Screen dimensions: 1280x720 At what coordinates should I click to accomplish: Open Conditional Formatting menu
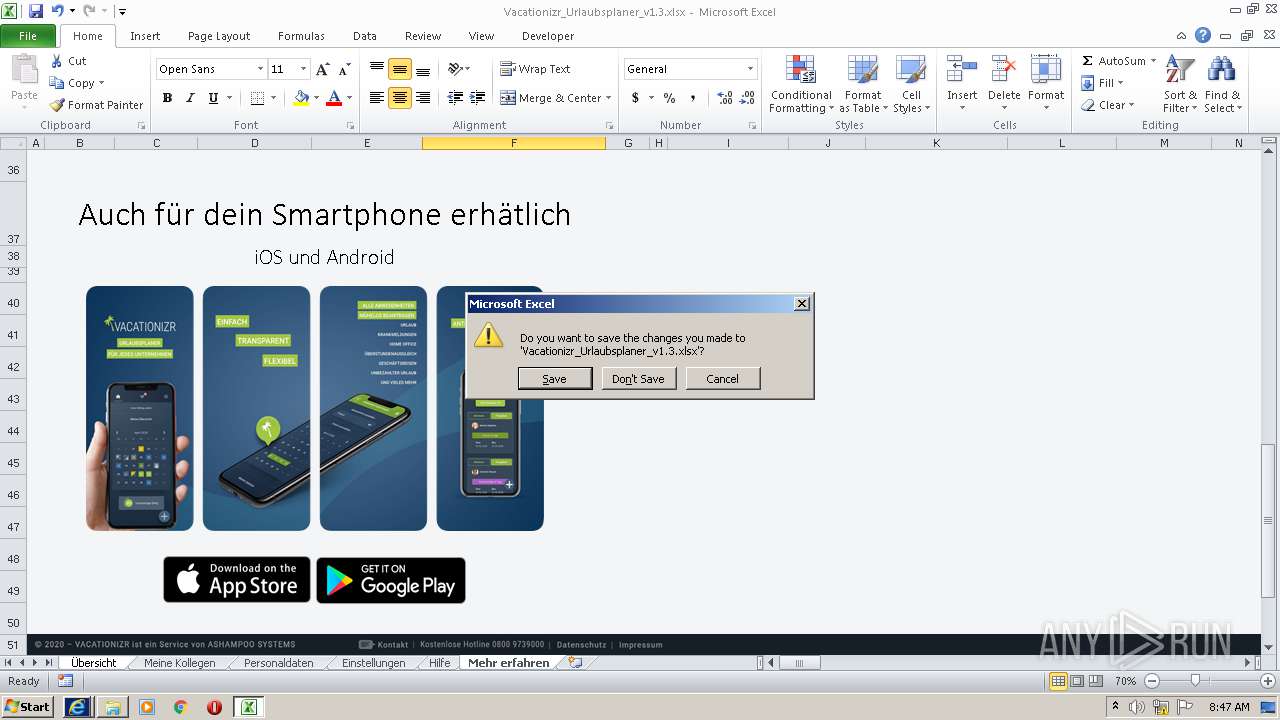pyautogui.click(x=801, y=84)
